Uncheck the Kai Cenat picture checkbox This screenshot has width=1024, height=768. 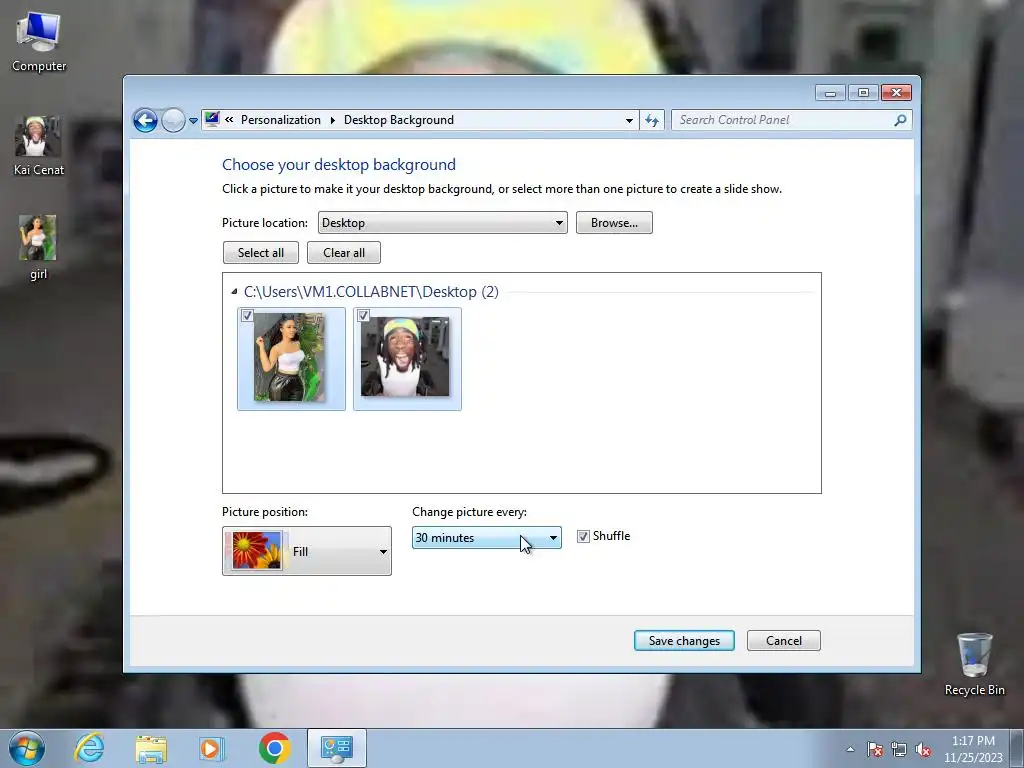tap(363, 315)
